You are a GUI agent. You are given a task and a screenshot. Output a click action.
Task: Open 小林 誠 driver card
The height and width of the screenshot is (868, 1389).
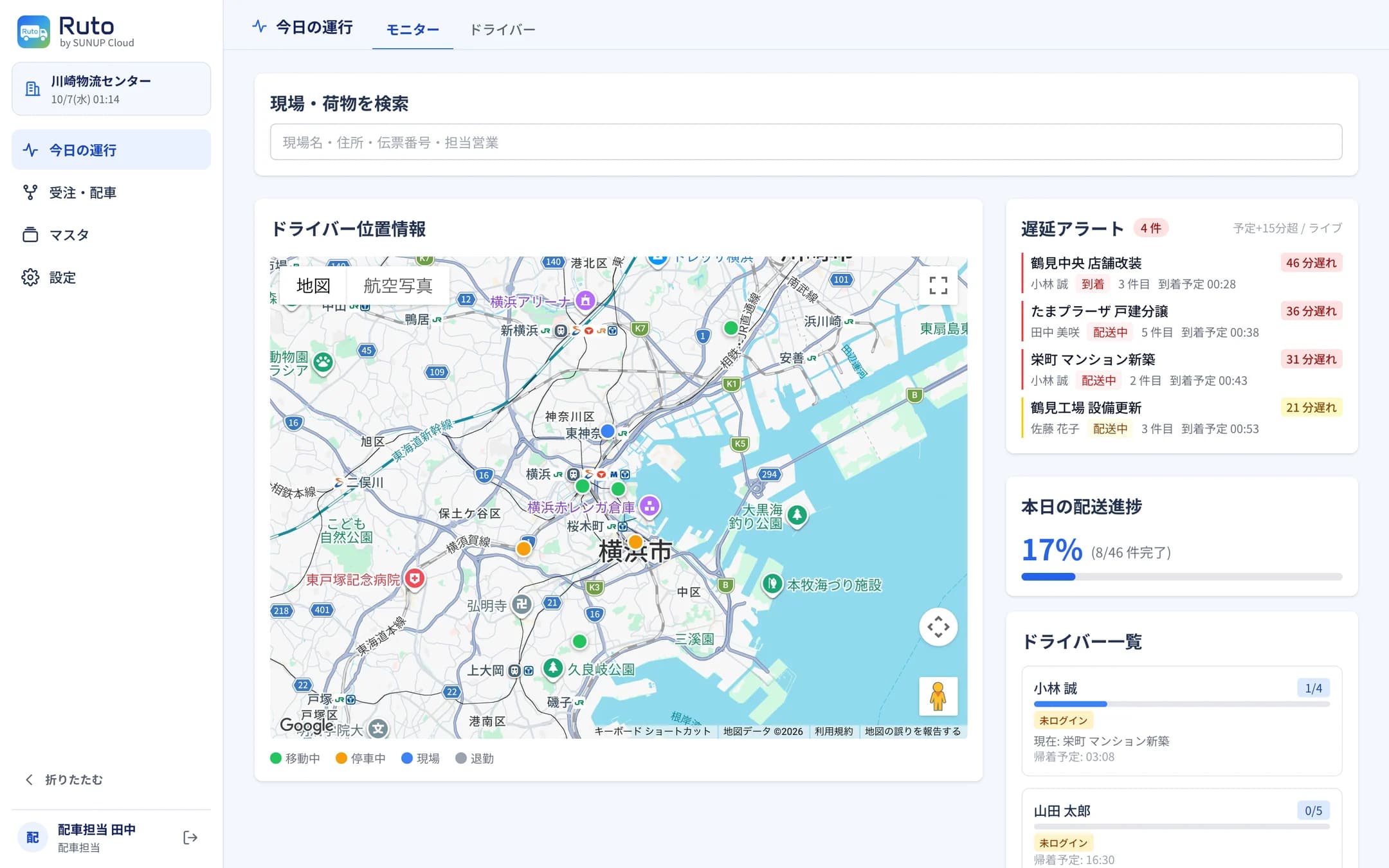click(1182, 721)
